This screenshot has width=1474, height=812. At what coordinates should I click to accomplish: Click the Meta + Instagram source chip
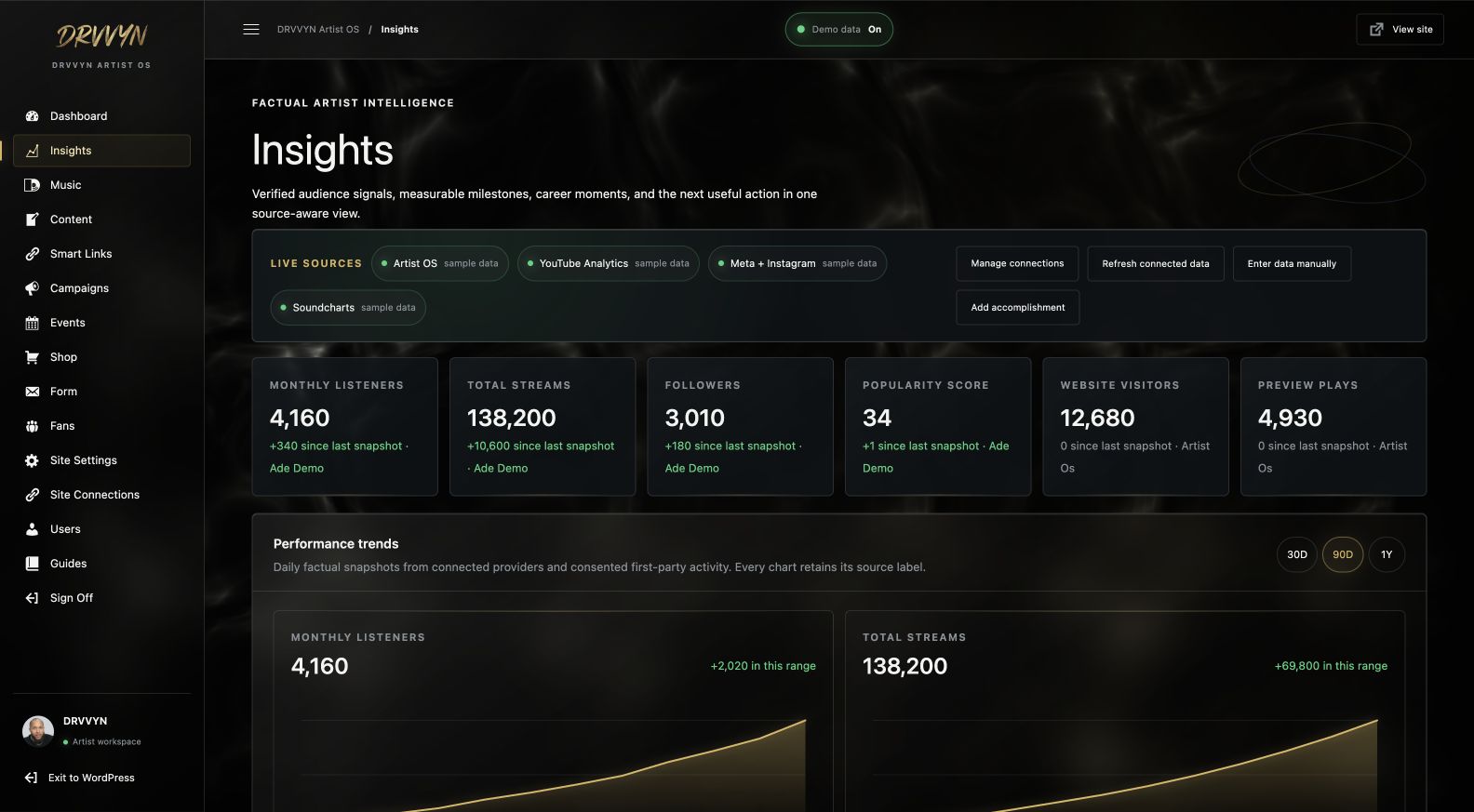(797, 263)
